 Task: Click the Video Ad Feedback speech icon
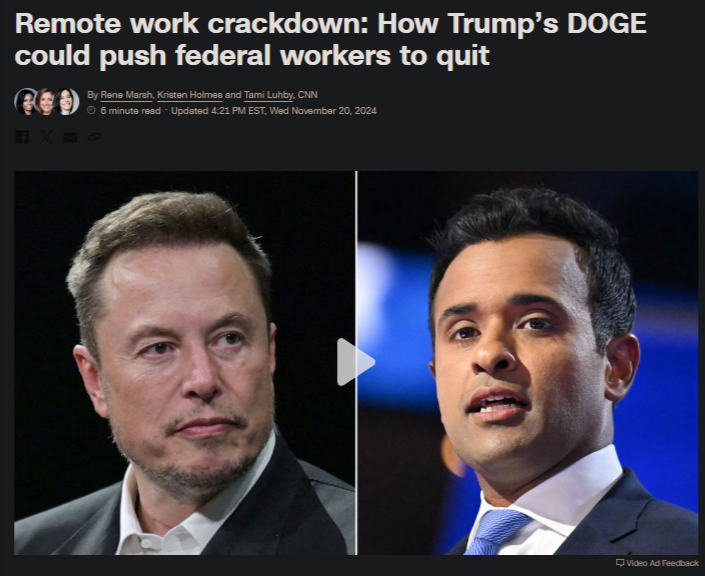point(620,563)
